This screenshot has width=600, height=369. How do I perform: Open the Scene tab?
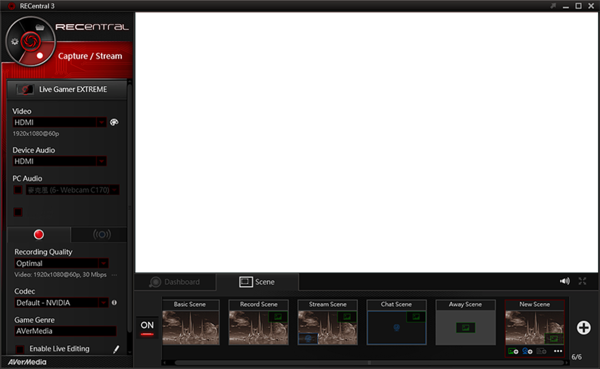coord(257,282)
